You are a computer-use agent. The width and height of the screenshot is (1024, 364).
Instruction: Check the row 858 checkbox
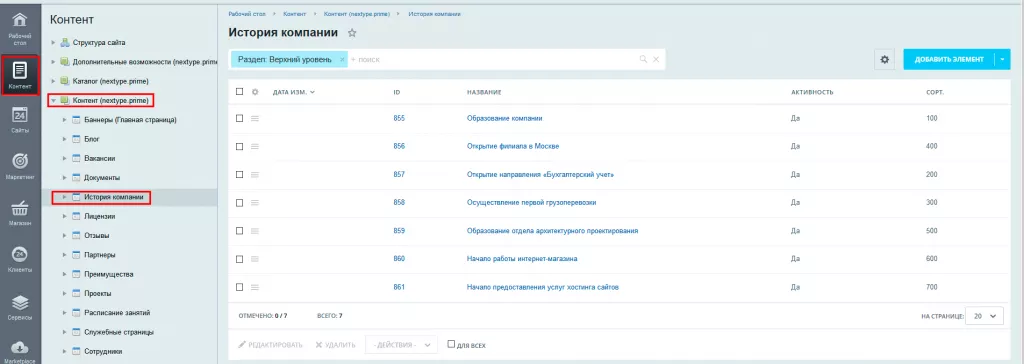[x=240, y=203]
